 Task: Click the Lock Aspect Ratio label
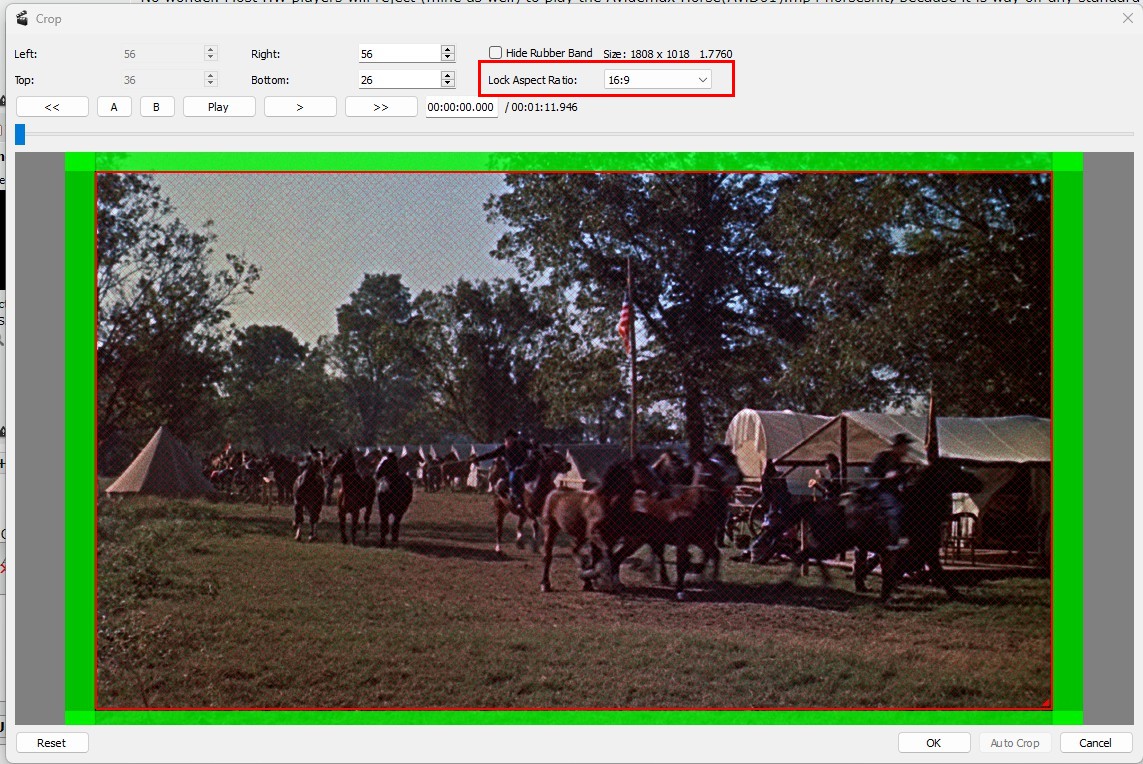pyautogui.click(x=532, y=79)
